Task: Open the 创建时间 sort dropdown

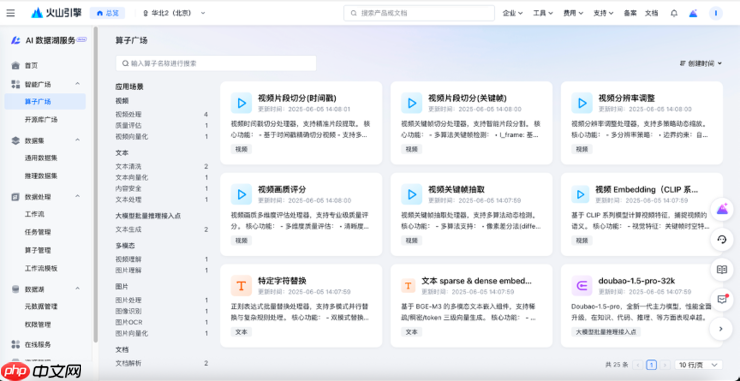Action: (700, 63)
